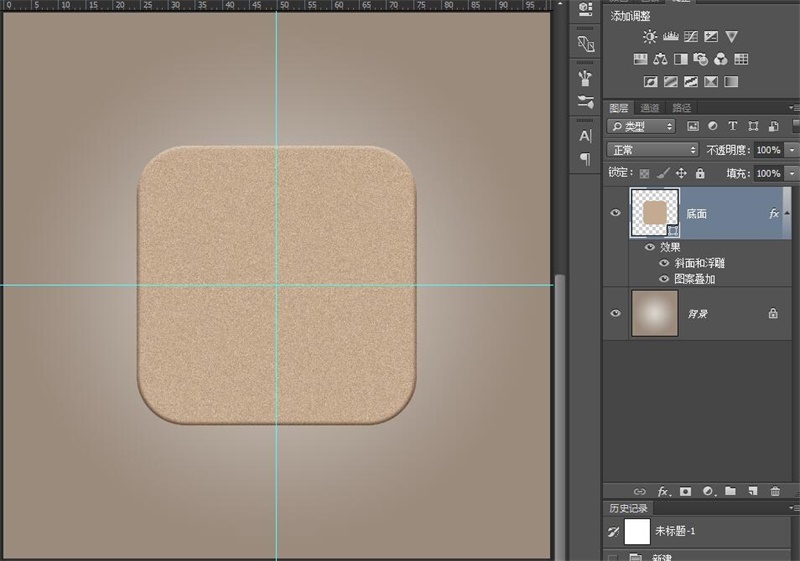The width and height of the screenshot is (800, 561).
Task: Click the 填充 value field
Action: pos(769,173)
